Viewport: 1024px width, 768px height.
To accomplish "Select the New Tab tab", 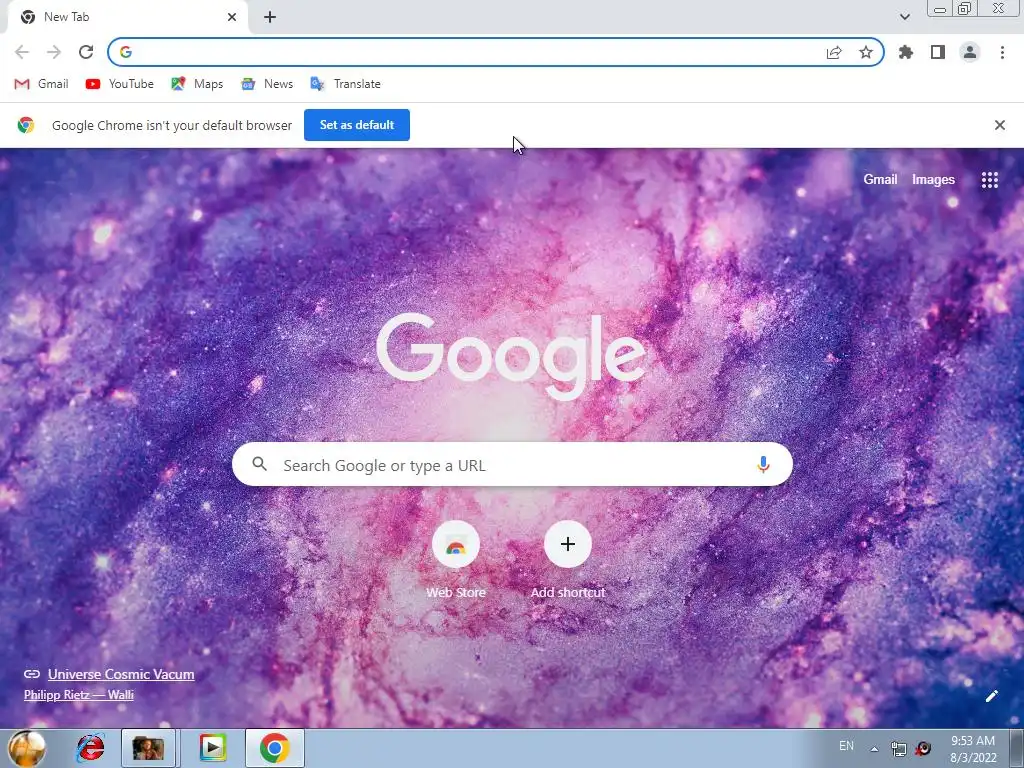I will (x=127, y=17).
